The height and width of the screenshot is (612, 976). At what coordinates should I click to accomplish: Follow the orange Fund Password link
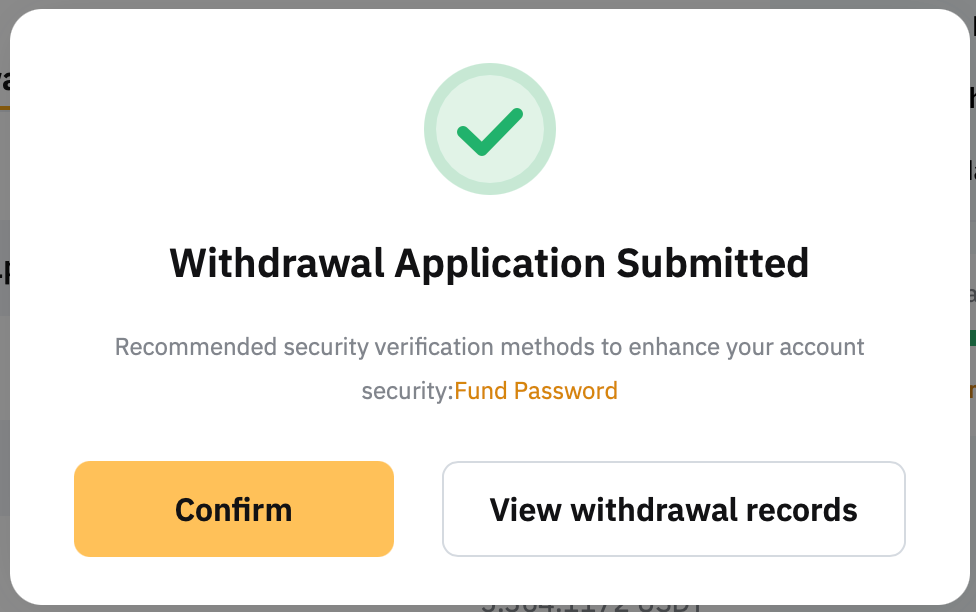536,391
